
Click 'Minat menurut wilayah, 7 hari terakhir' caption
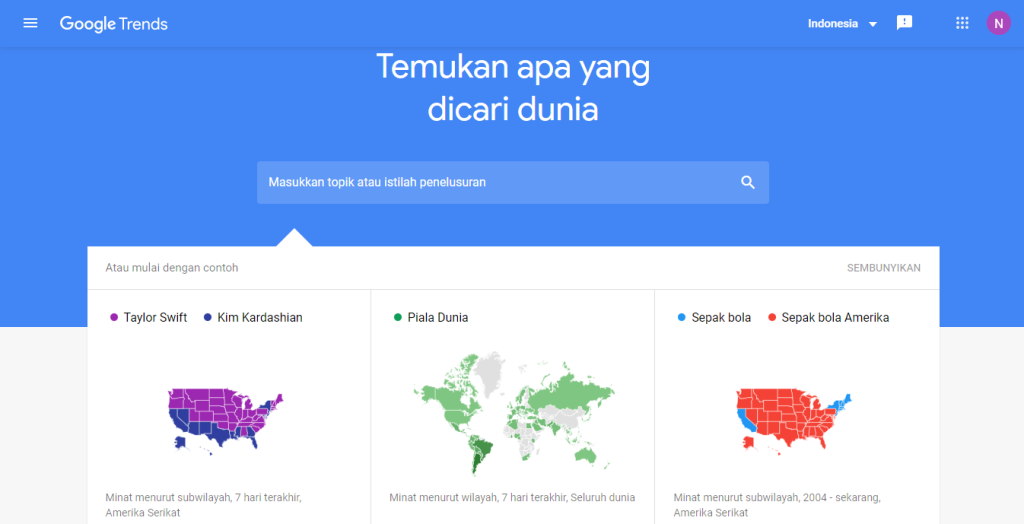(x=512, y=497)
